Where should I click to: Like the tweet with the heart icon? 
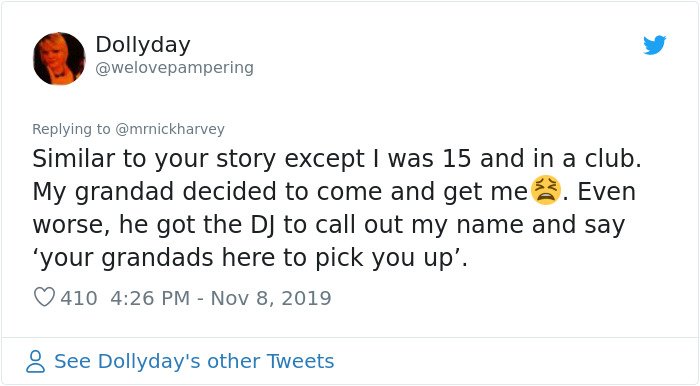tap(44, 297)
